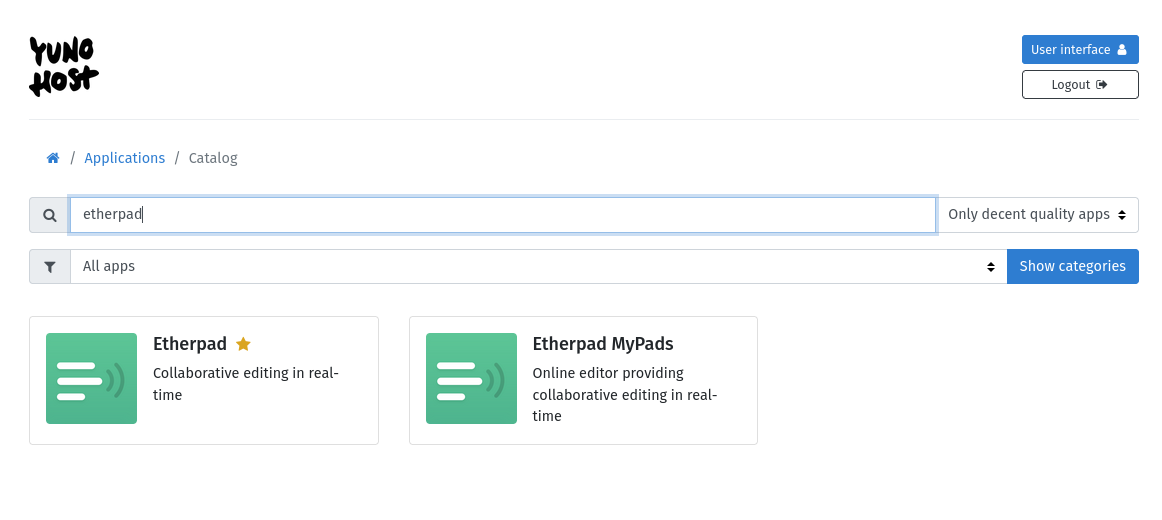Open the Etherpad app title
The width and height of the screenshot is (1162, 520).
click(190, 344)
